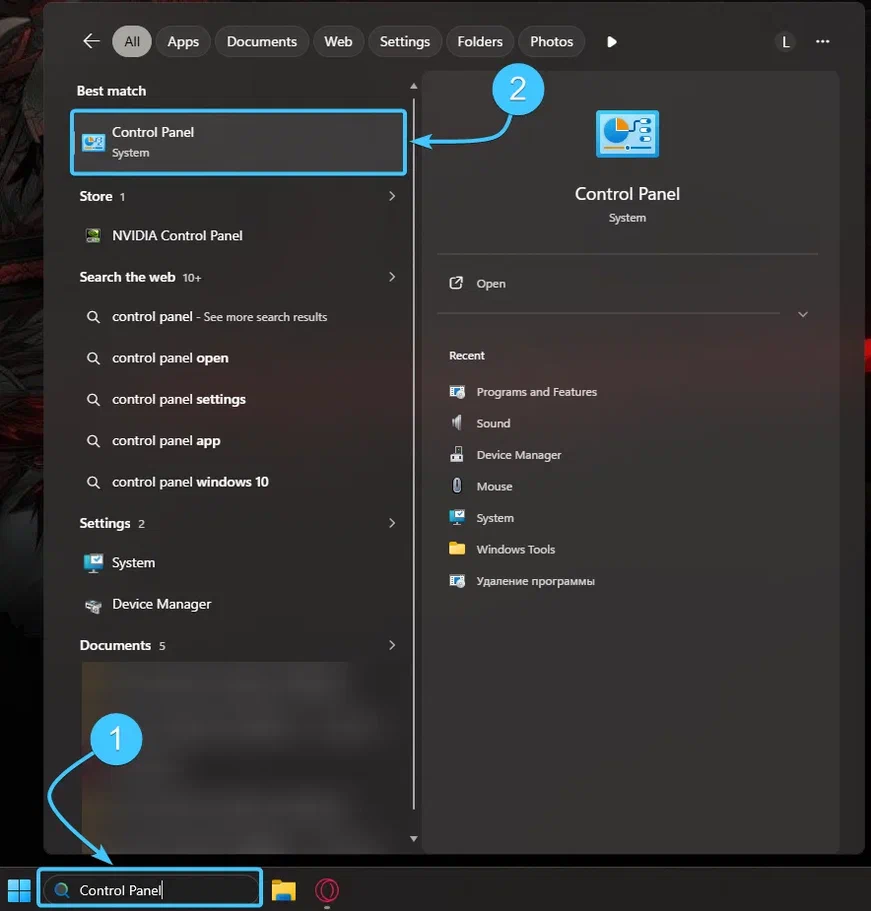Viewport: 871px width, 911px height.
Task: Click the System settings monitor icon in results list
Action: tap(93, 562)
